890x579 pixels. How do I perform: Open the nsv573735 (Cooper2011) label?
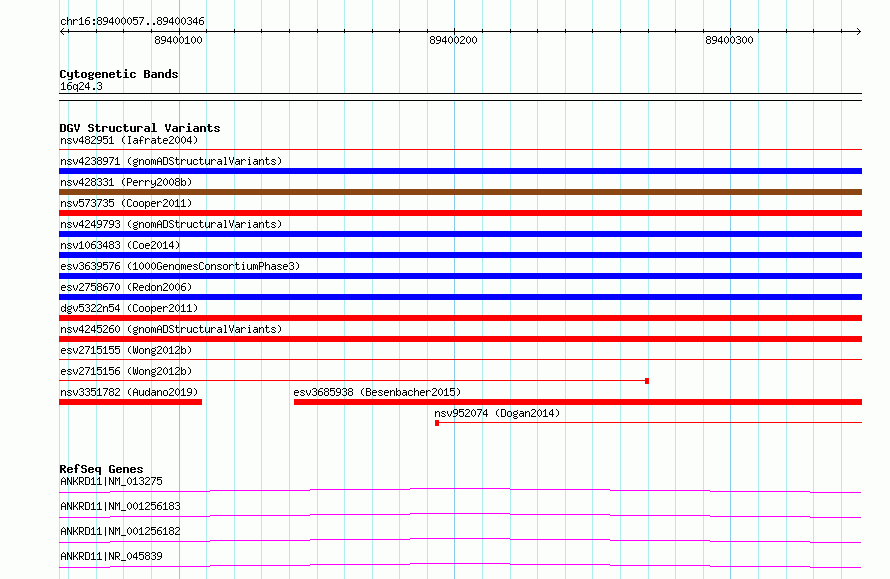tap(126, 203)
